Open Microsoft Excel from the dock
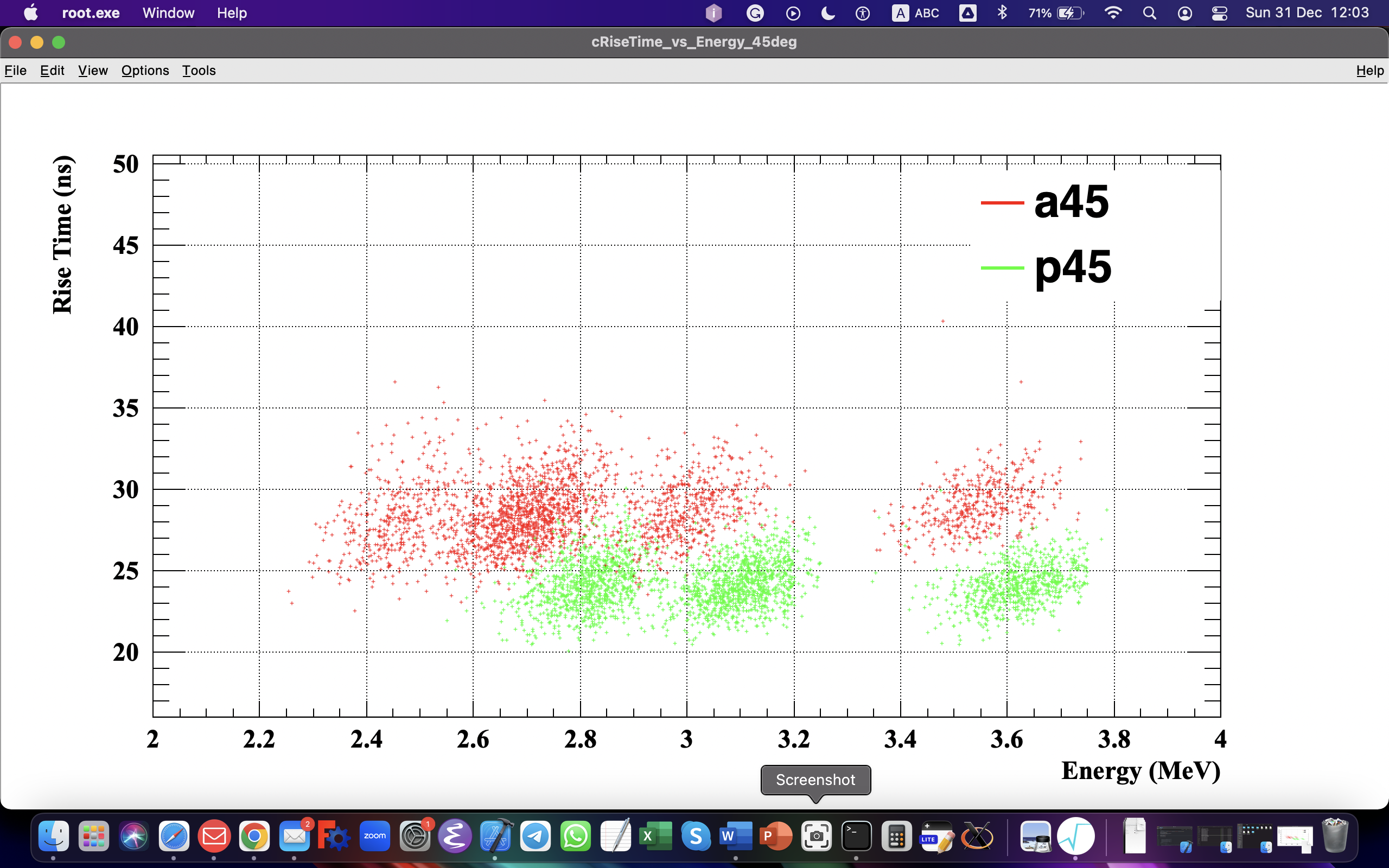1389x868 pixels. point(655,836)
